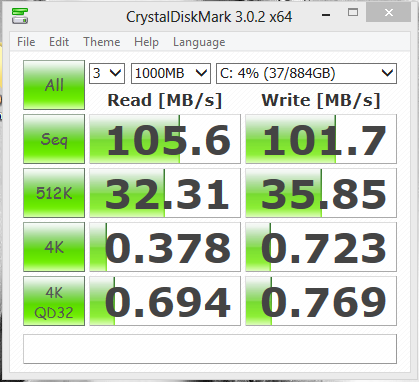Minimize the CrystalDiskMark window
The image size is (419, 382).
[x=326, y=14]
